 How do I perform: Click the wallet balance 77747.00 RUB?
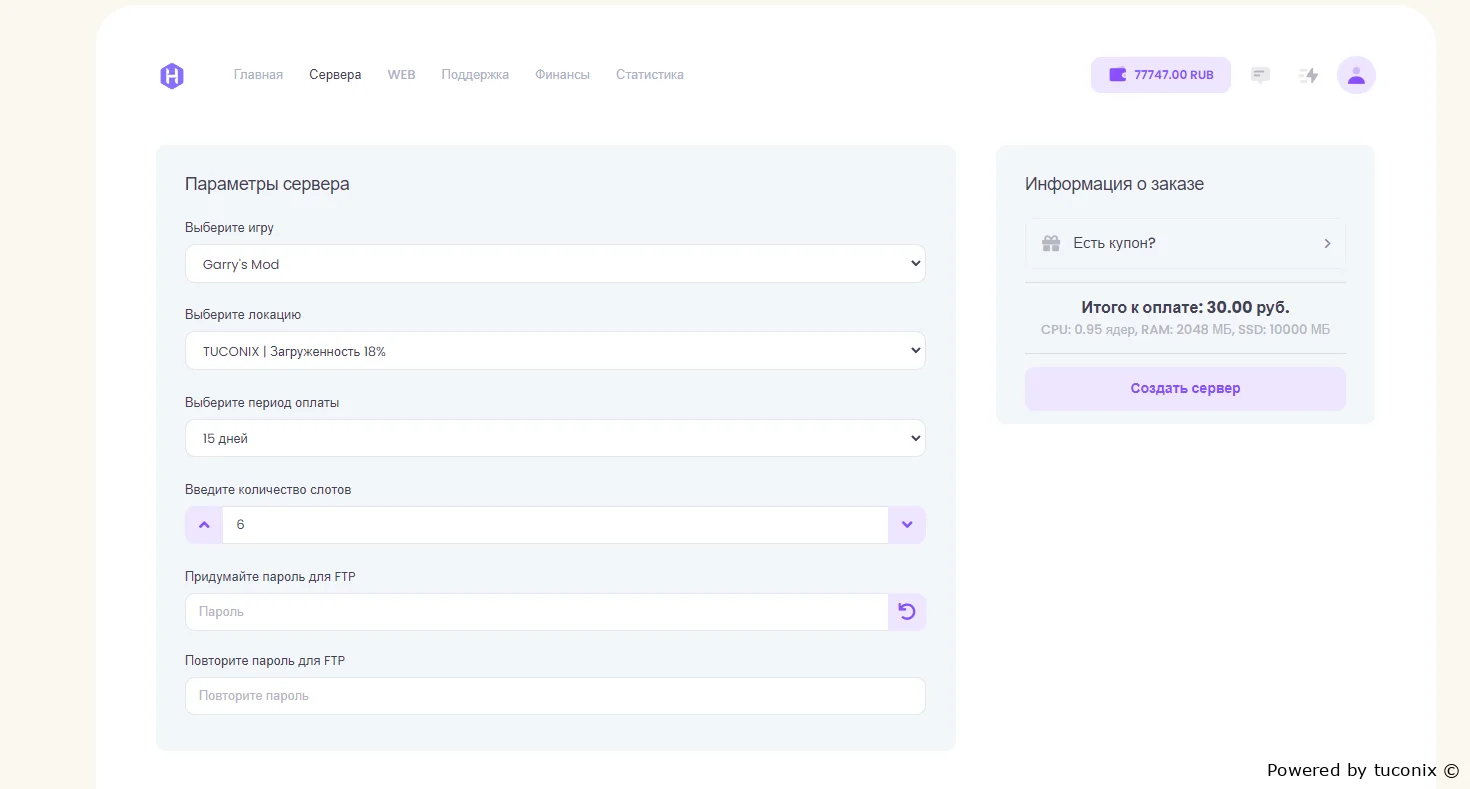click(x=1160, y=75)
